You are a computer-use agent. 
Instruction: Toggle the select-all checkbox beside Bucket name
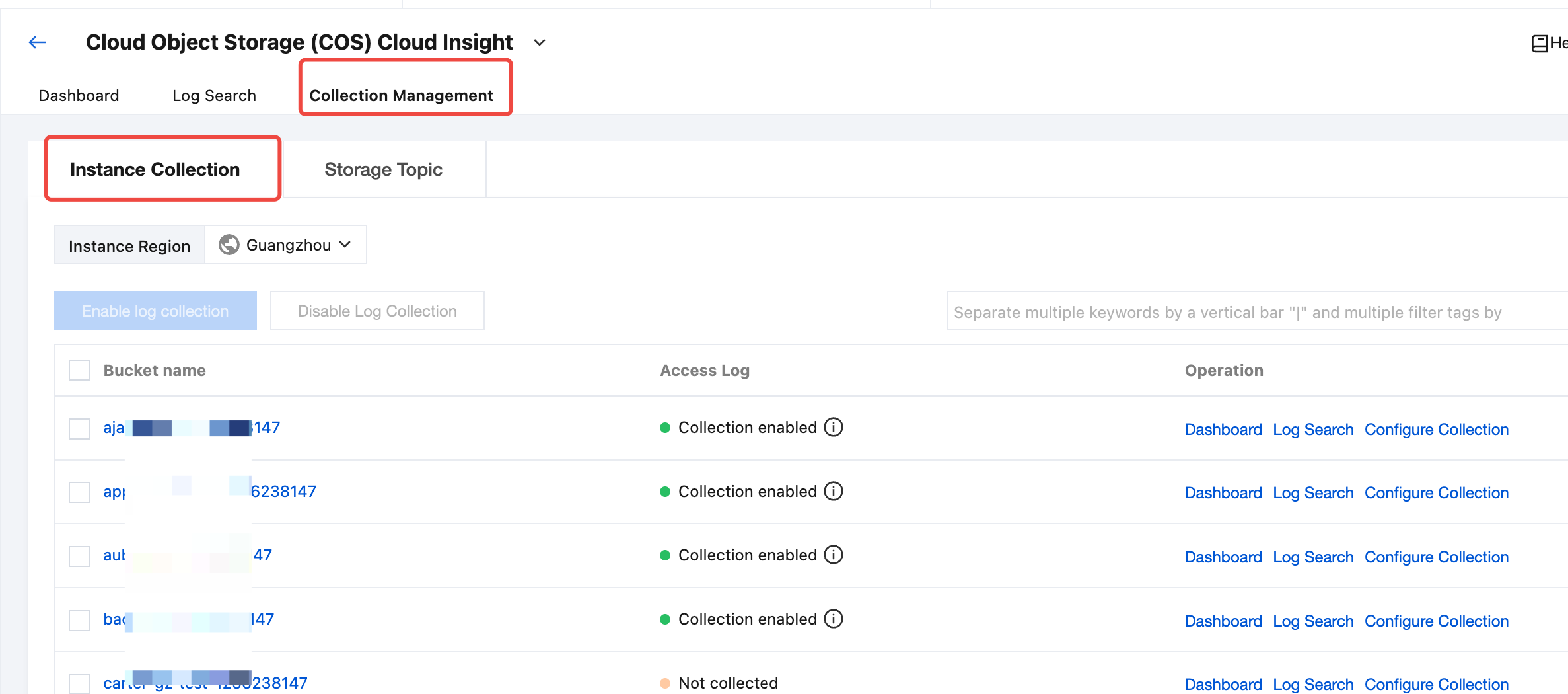click(x=79, y=371)
